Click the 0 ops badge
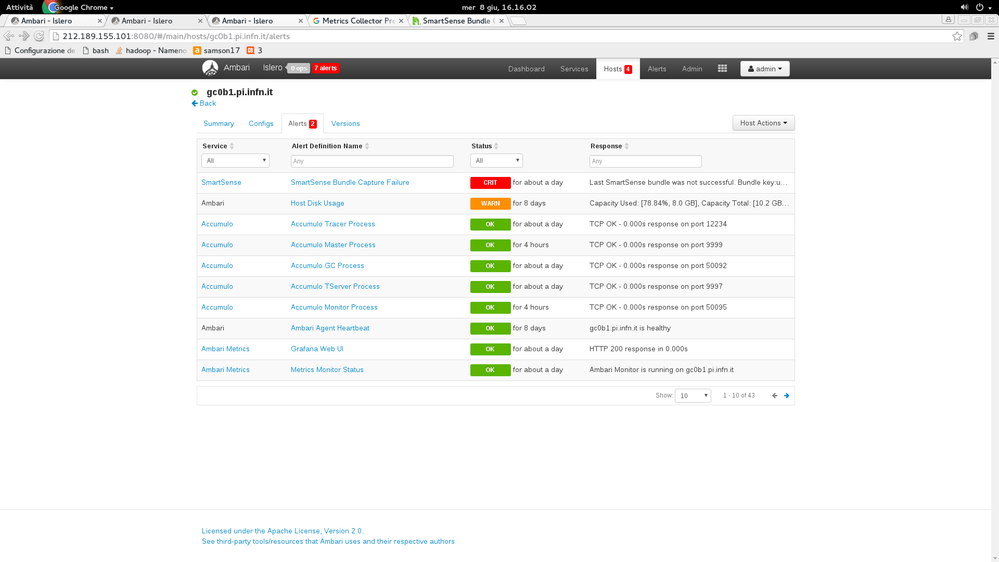Screen dimensions: 999x562 click(298, 68)
